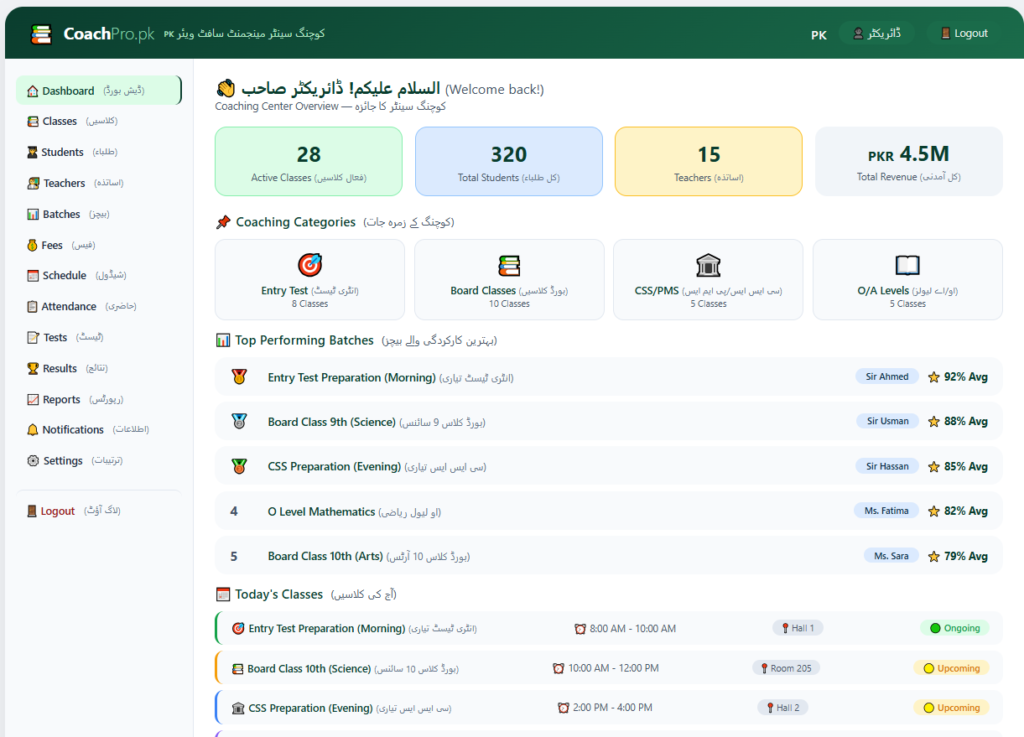
Task: Open today's Board Class 10th (Science) class
Action: [609, 668]
